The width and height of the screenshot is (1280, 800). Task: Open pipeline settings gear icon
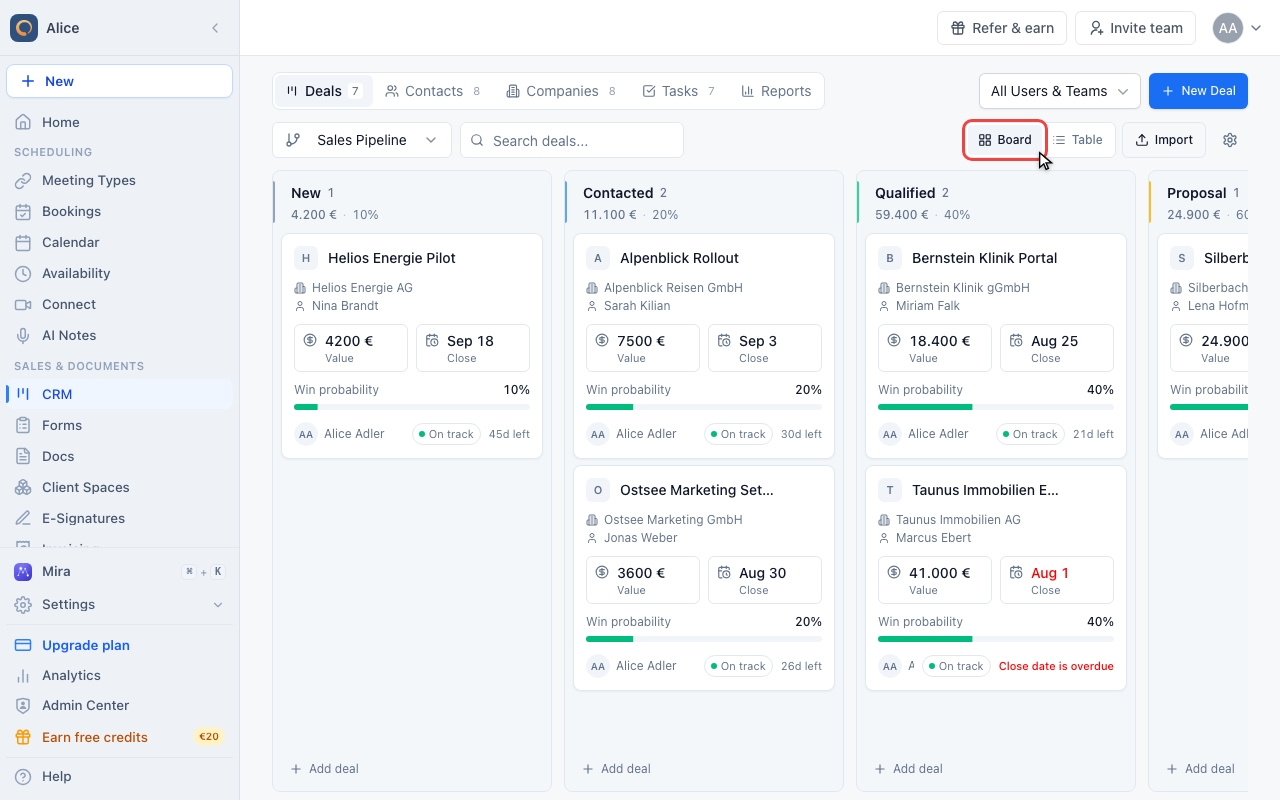[x=1230, y=140]
